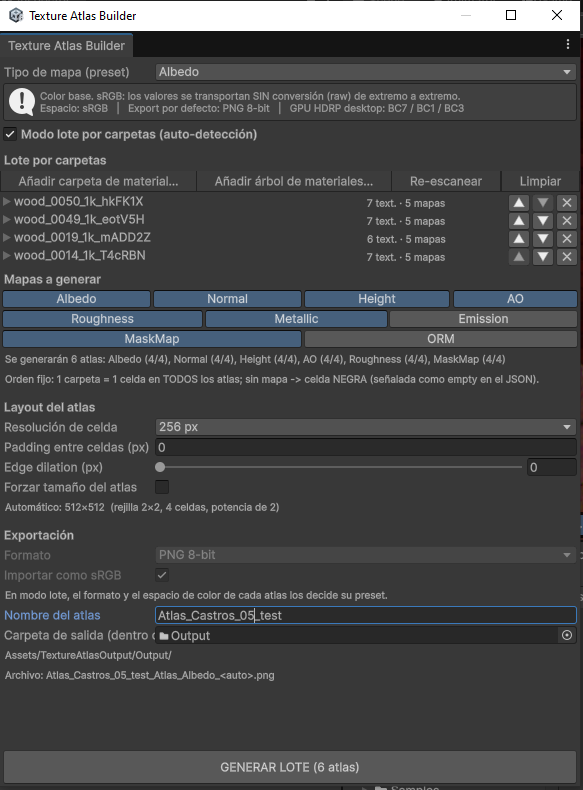The width and height of the screenshot is (583, 790).
Task: Expand the wood_0014_1k_T4cRBN folder row
Action: coord(7,255)
